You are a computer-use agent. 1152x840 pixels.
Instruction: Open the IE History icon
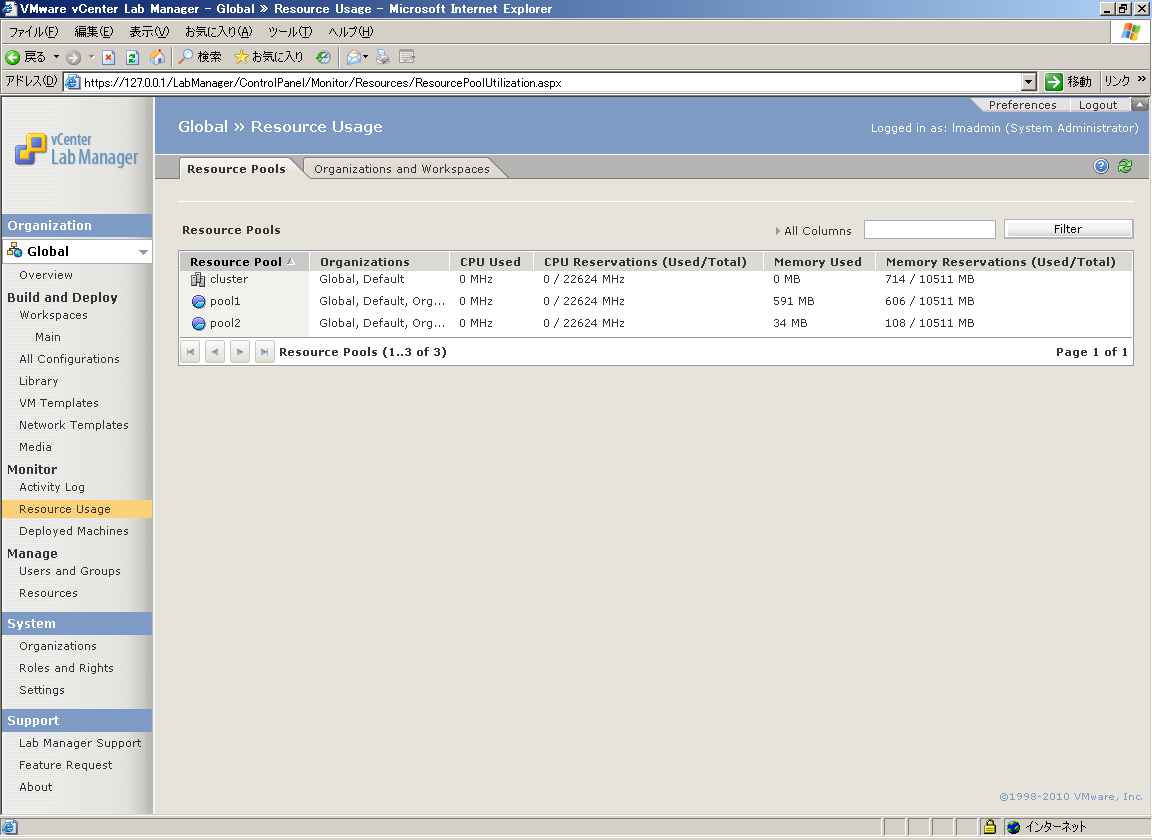click(x=323, y=57)
